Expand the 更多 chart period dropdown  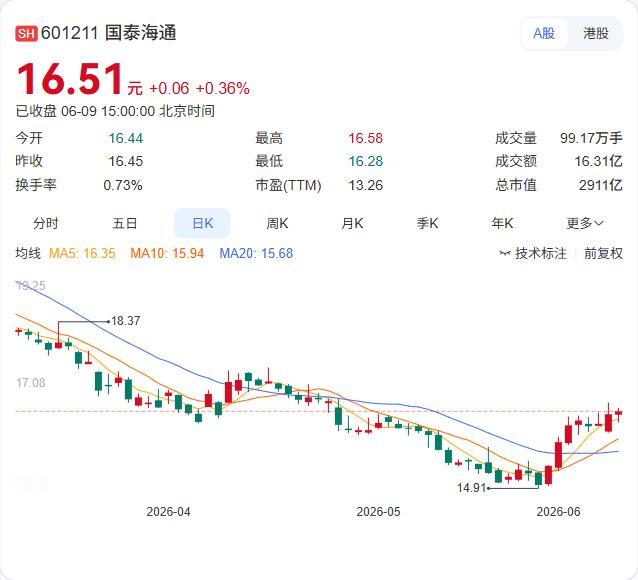[x=585, y=223]
